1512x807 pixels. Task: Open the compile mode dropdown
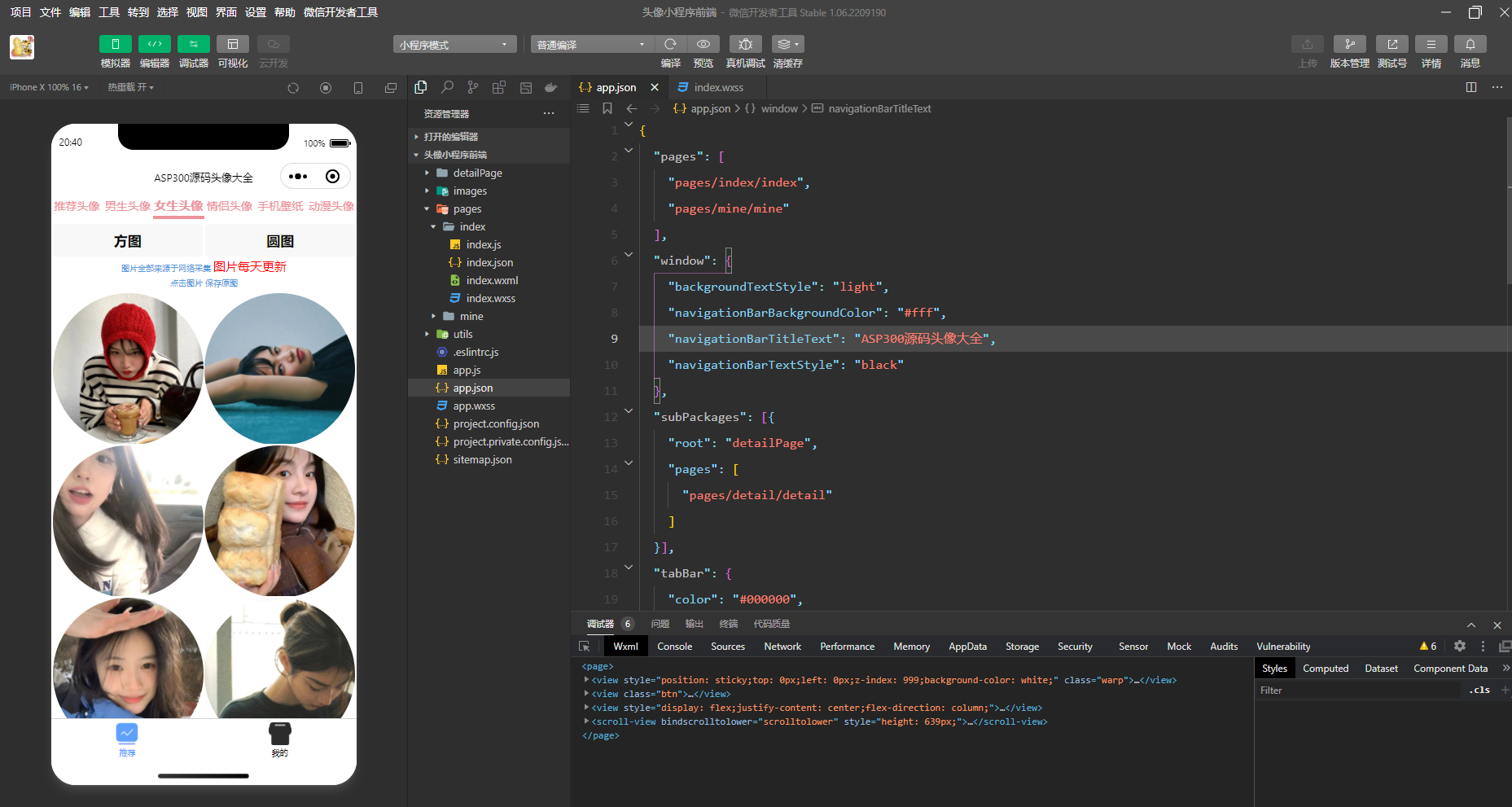click(591, 45)
